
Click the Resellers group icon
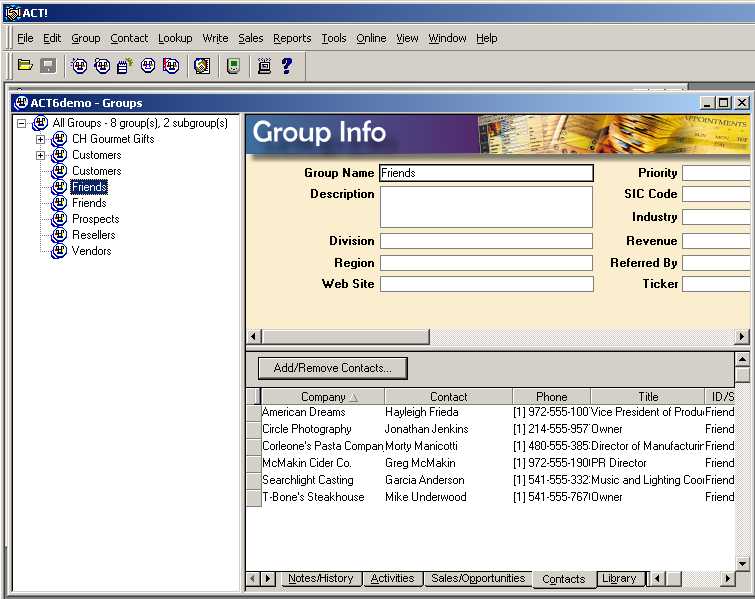click(x=59, y=235)
